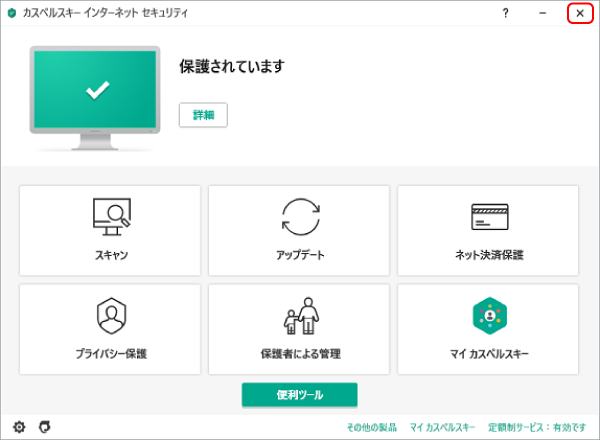This screenshot has height=441, width=600.
Task: Close the Kaspersky window with X
Action: tap(580, 13)
